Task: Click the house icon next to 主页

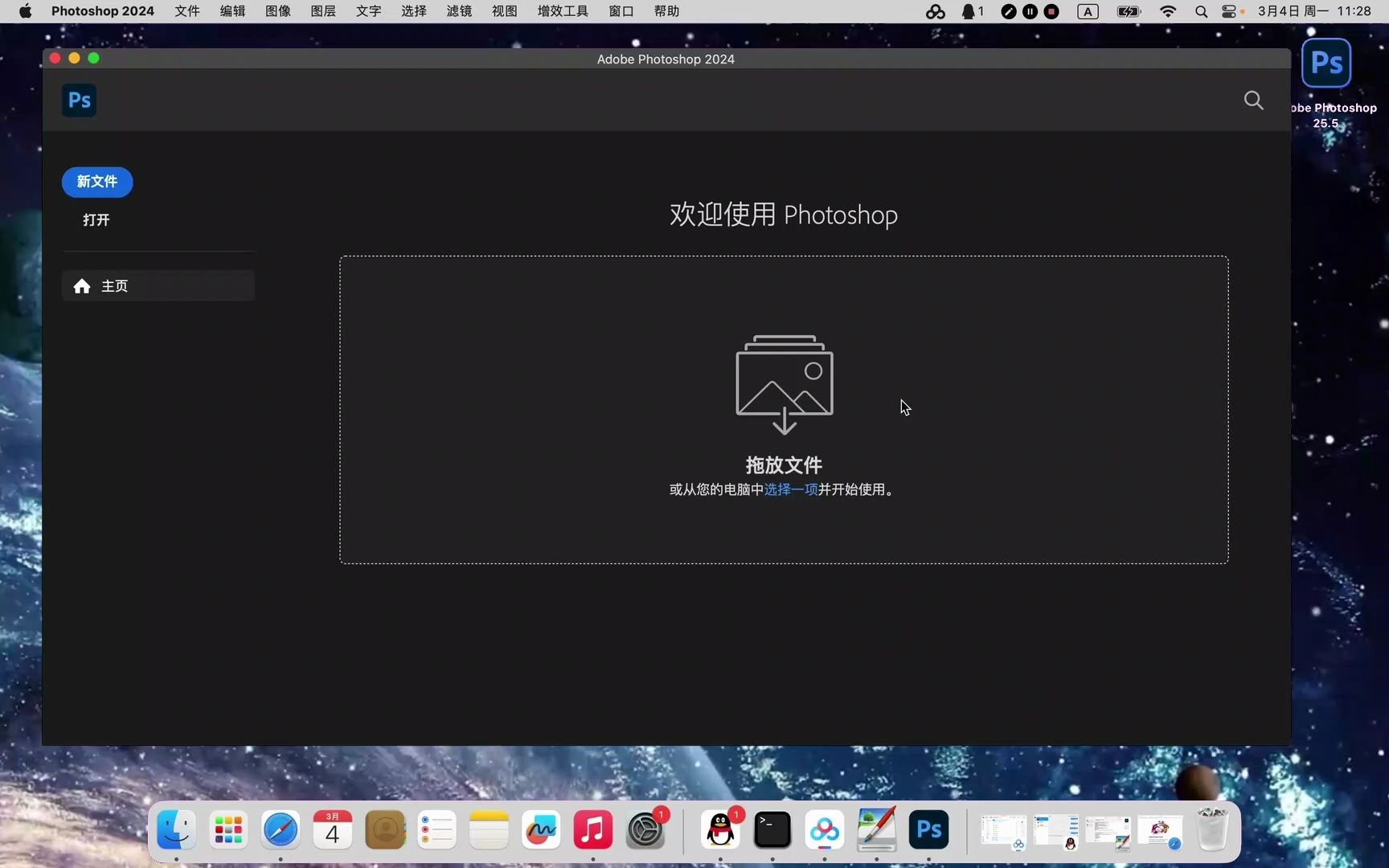Action: point(82,286)
